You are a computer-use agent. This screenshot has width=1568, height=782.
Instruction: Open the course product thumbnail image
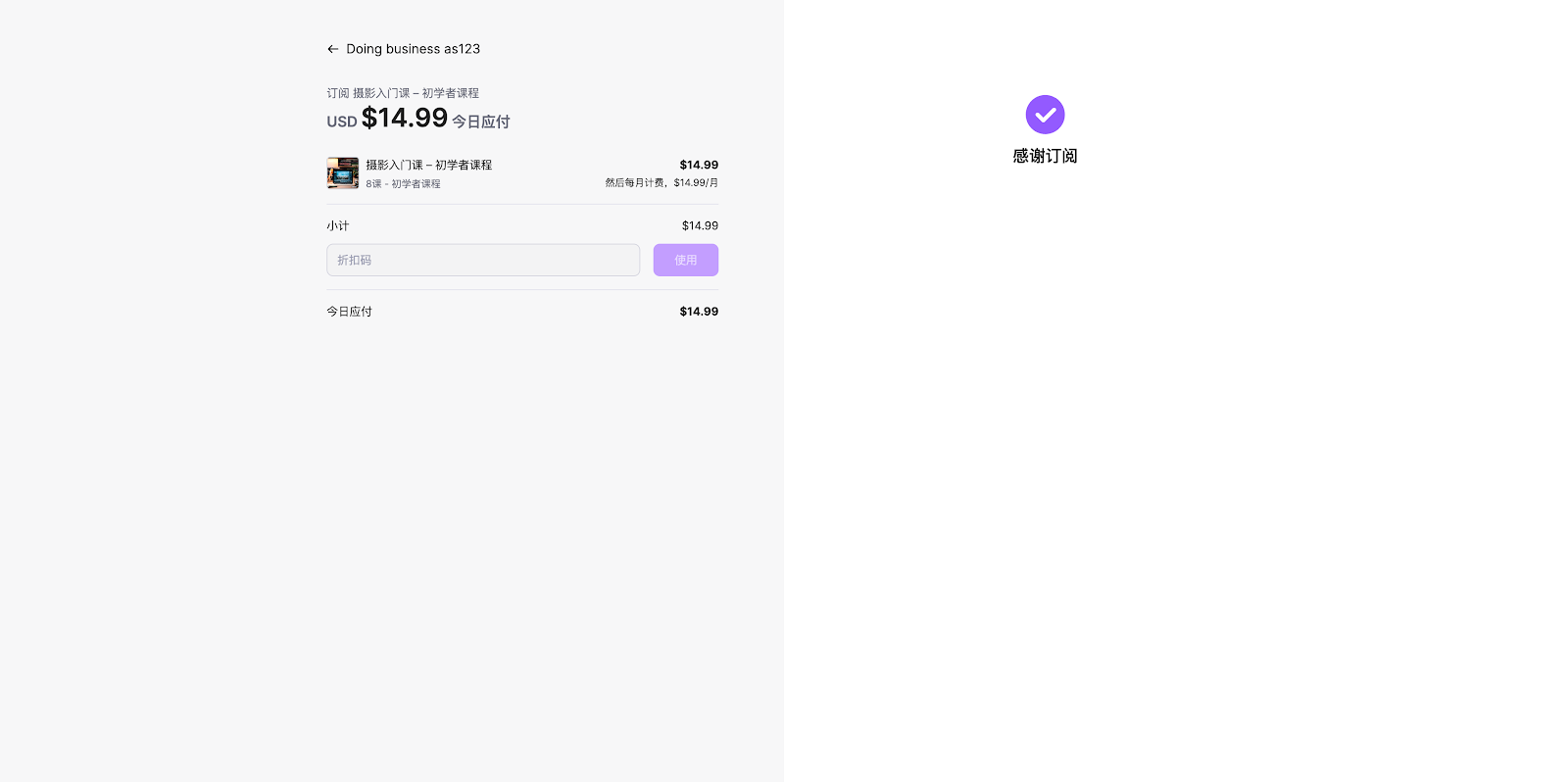click(343, 172)
